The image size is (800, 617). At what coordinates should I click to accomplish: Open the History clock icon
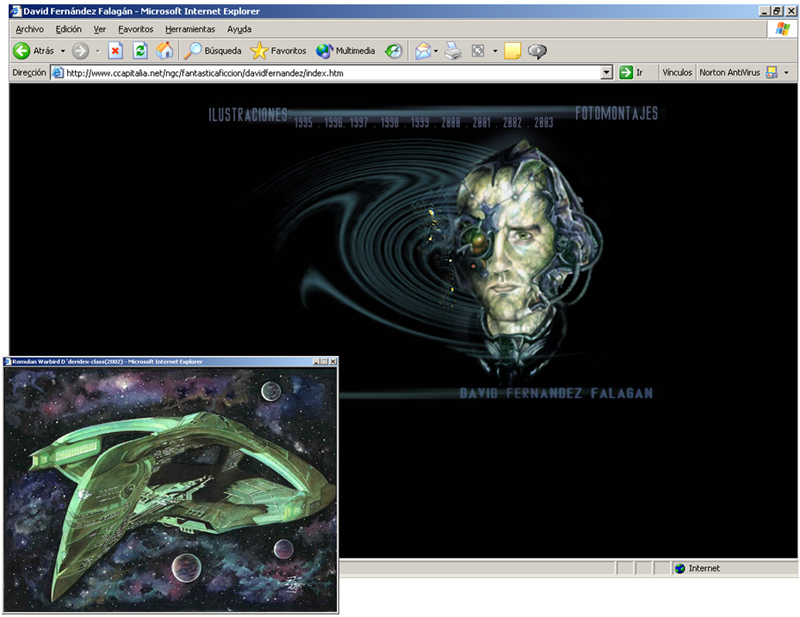[x=393, y=51]
